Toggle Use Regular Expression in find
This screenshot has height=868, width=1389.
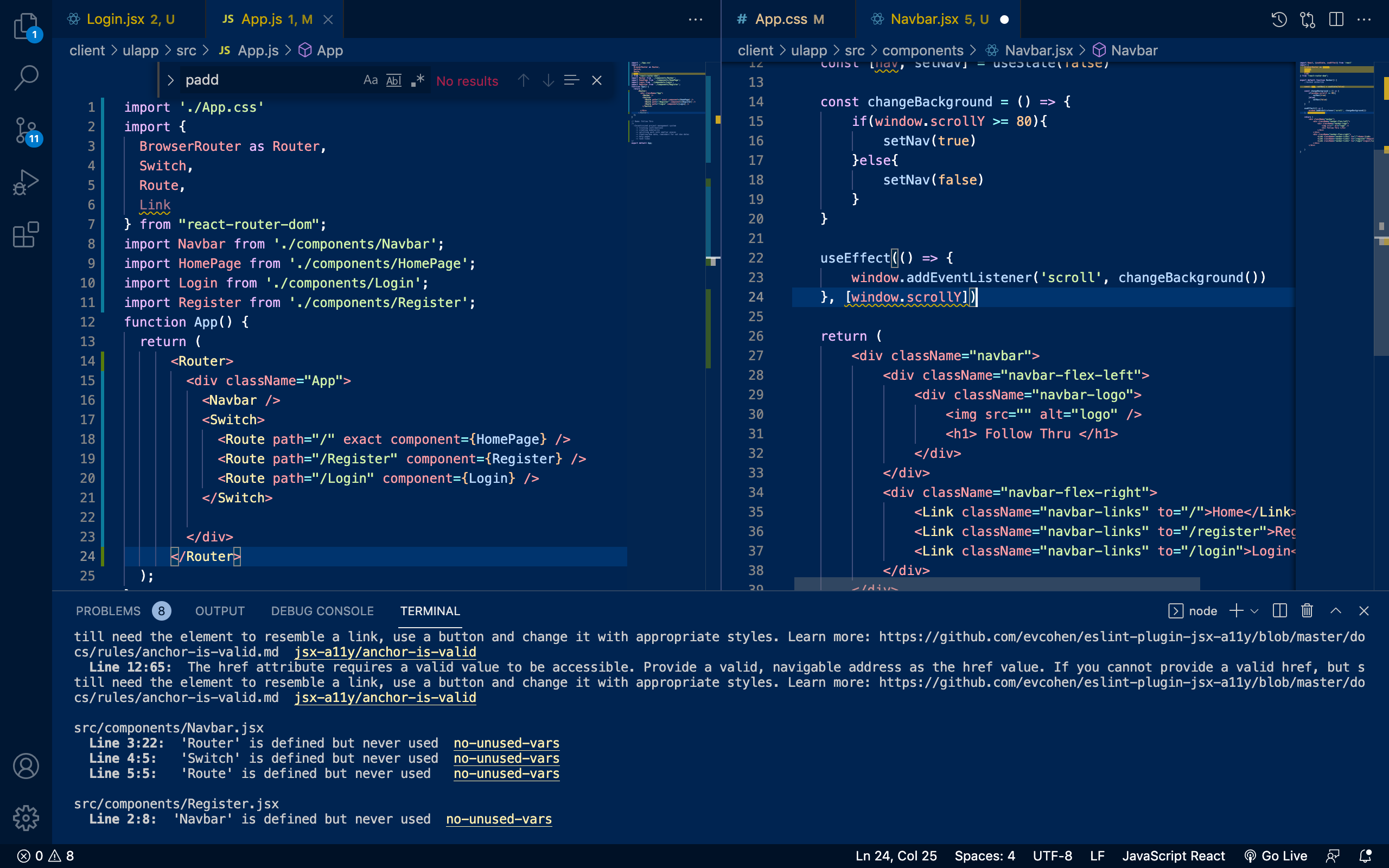[417, 80]
